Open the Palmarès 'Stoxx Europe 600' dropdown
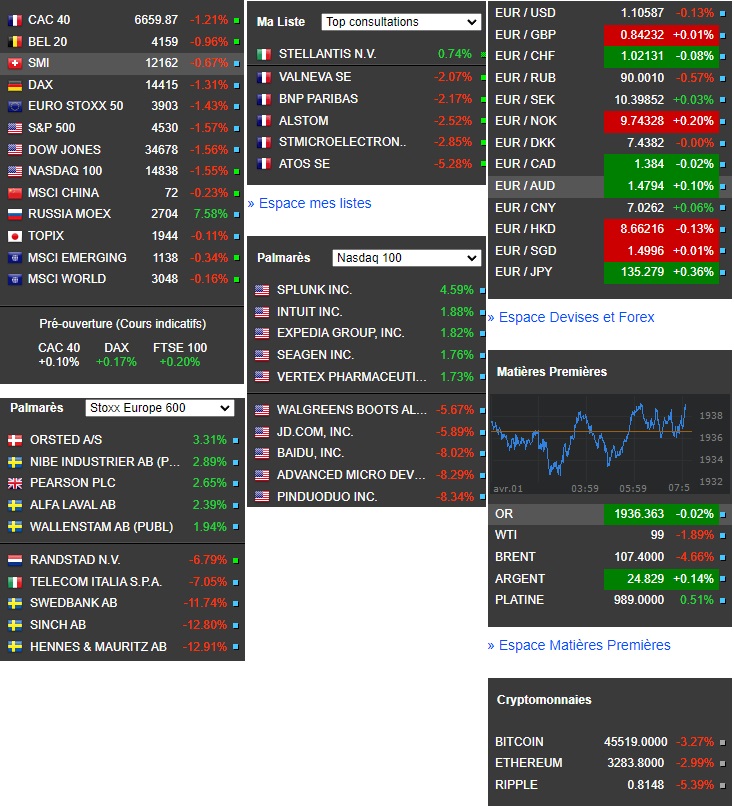734x806 pixels. point(160,408)
